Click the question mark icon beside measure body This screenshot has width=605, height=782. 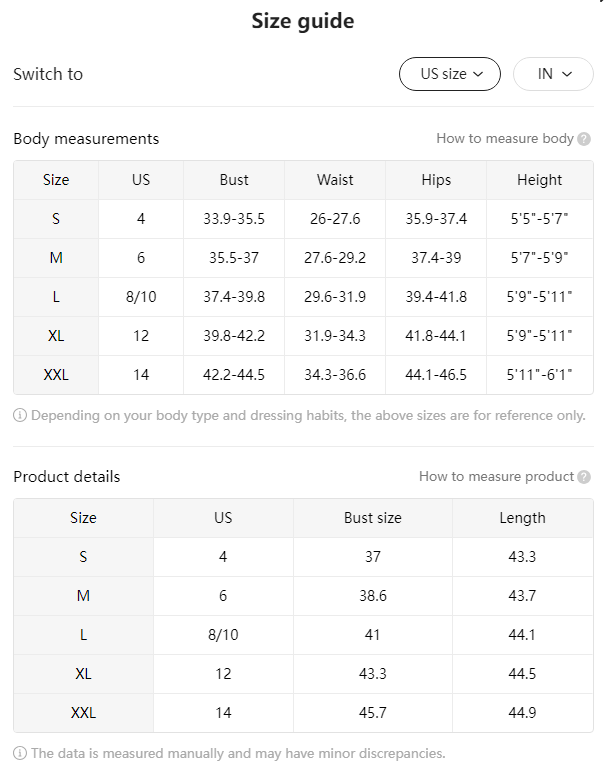tap(584, 139)
